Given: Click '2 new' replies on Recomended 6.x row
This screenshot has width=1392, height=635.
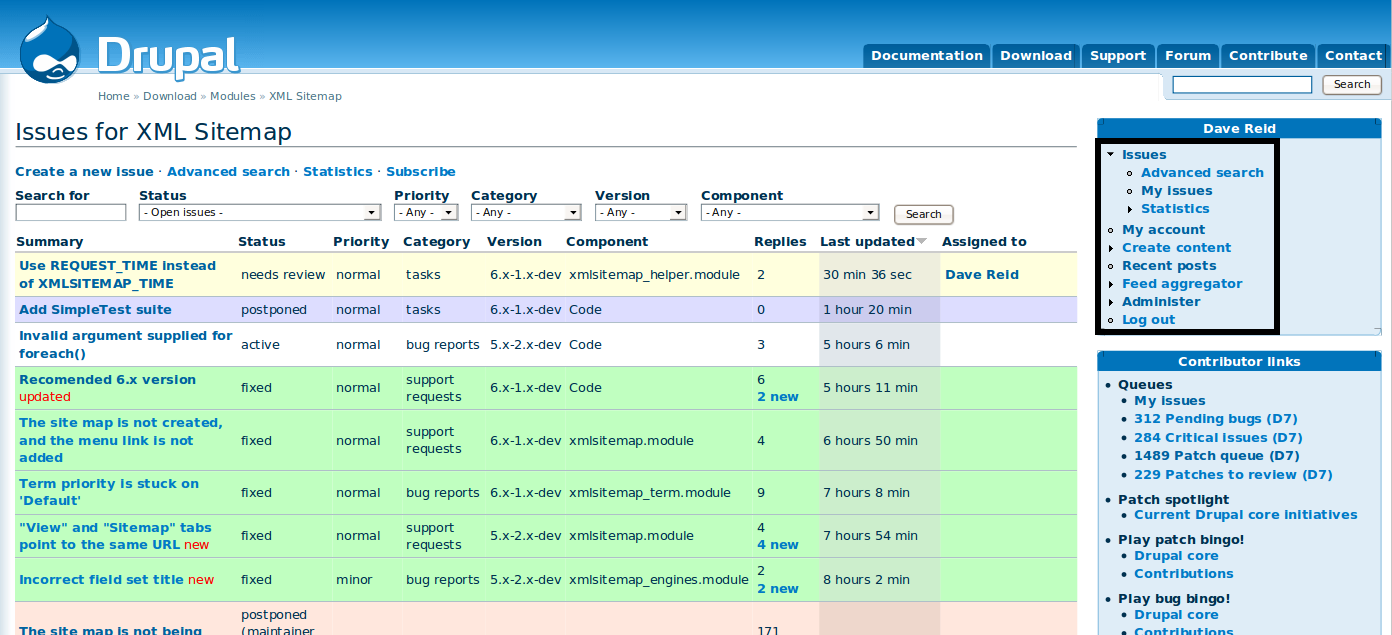Looking at the screenshot, I should [778, 397].
